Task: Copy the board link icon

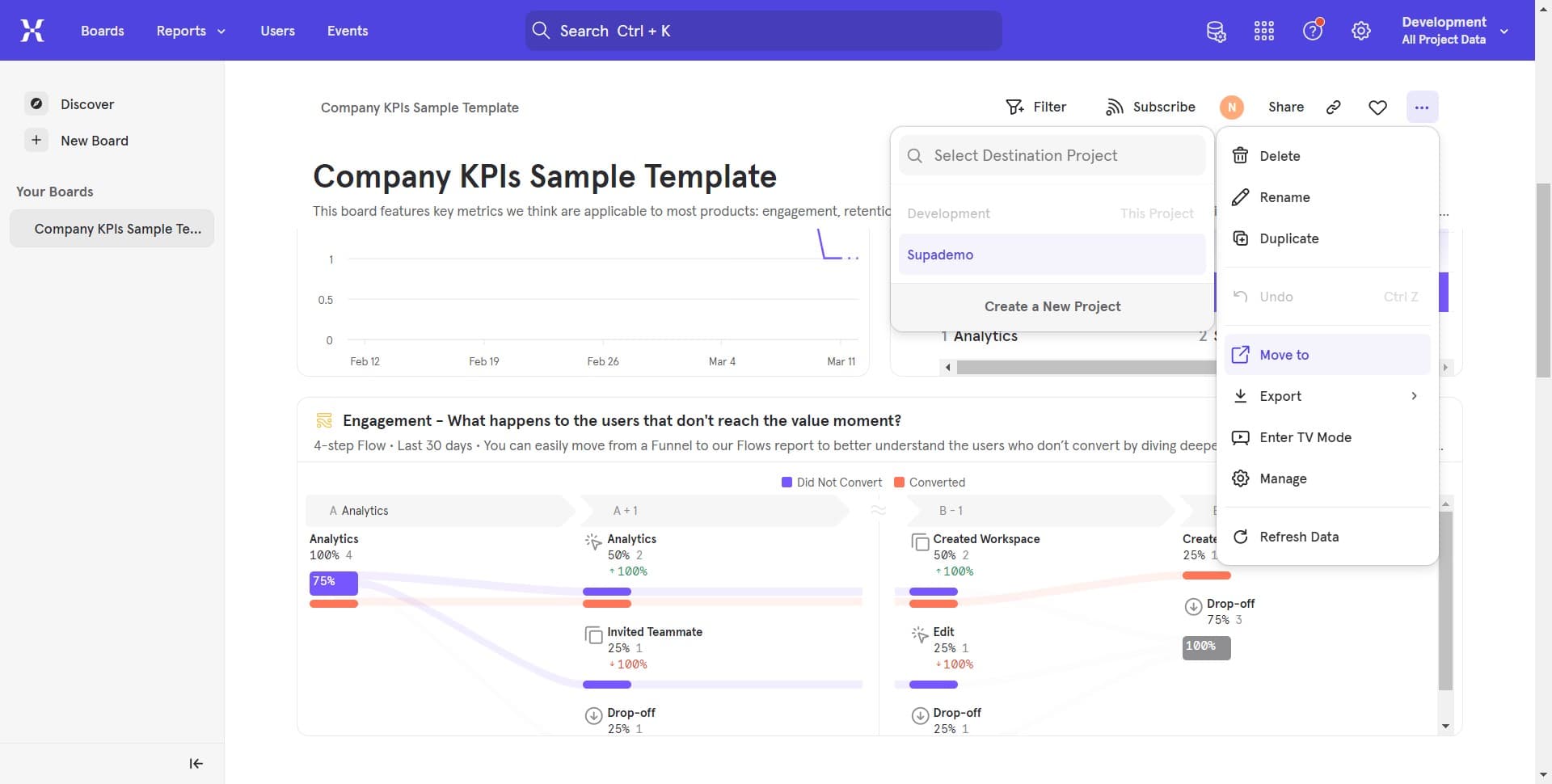Action: click(x=1334, y=107)
